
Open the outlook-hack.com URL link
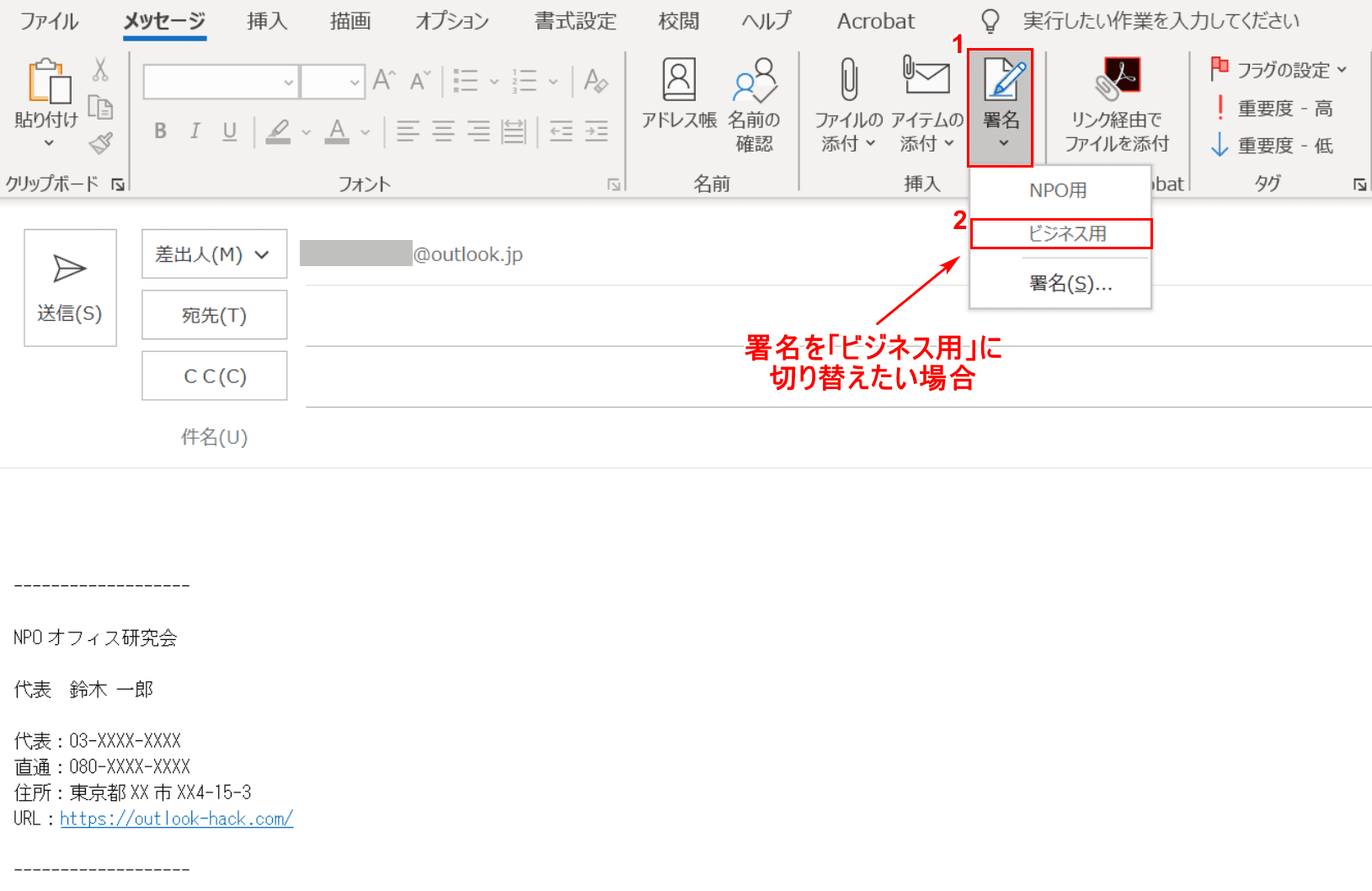(x=176, y=819)
